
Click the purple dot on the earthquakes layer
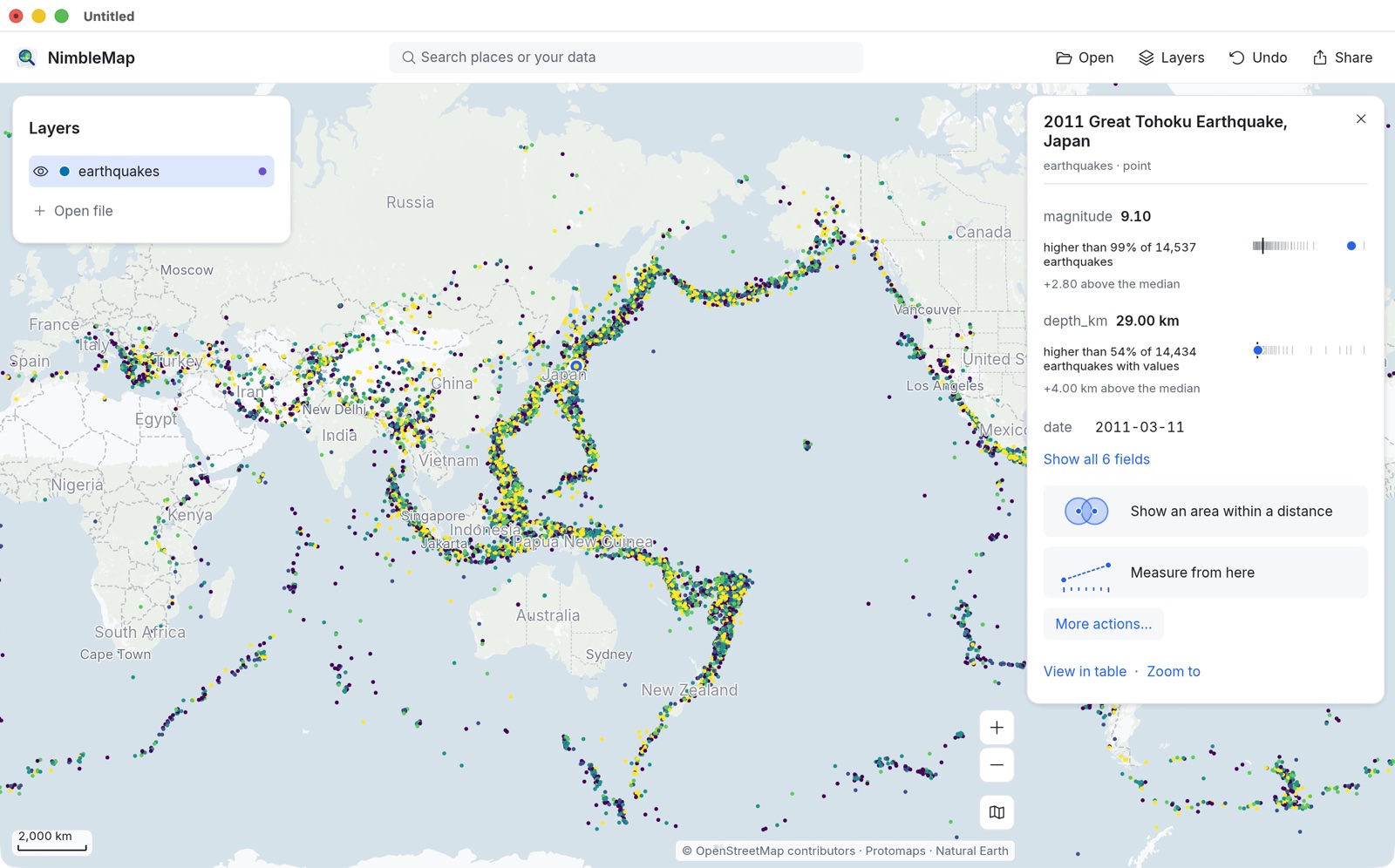pyautogui.click(x=262, y=172)
